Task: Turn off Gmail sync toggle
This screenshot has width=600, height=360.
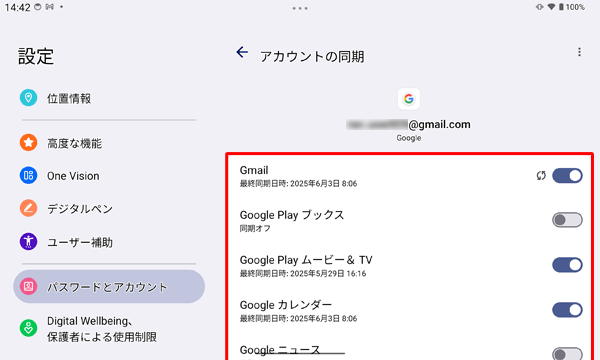Action: click(x=567, y=176)
